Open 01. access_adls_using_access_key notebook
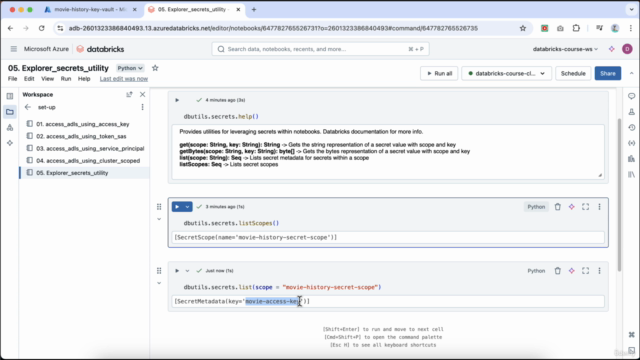The width and height of the screenshot is (640, 360). [x=84, y=124]
